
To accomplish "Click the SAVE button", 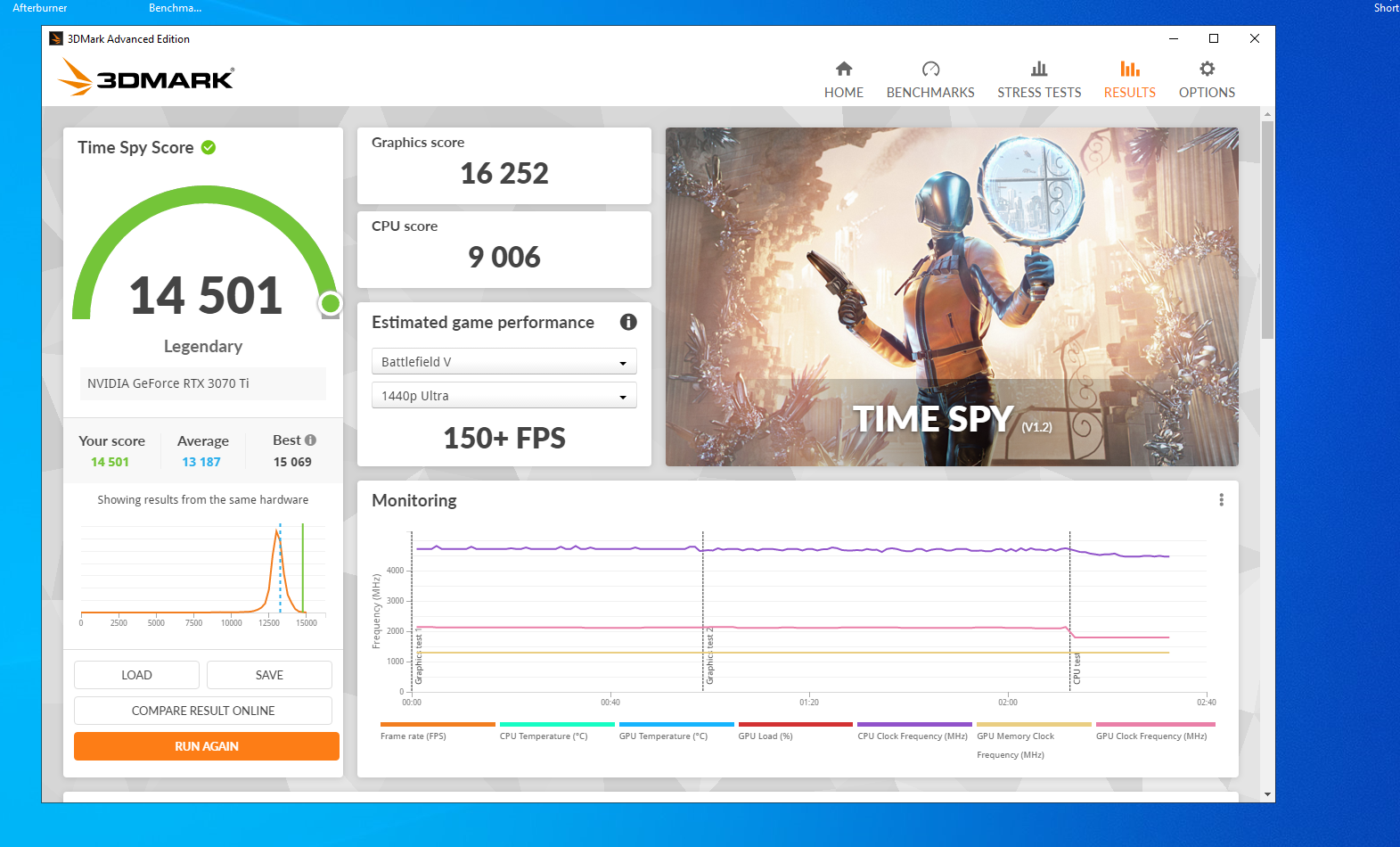I will [x=269, y=675].
